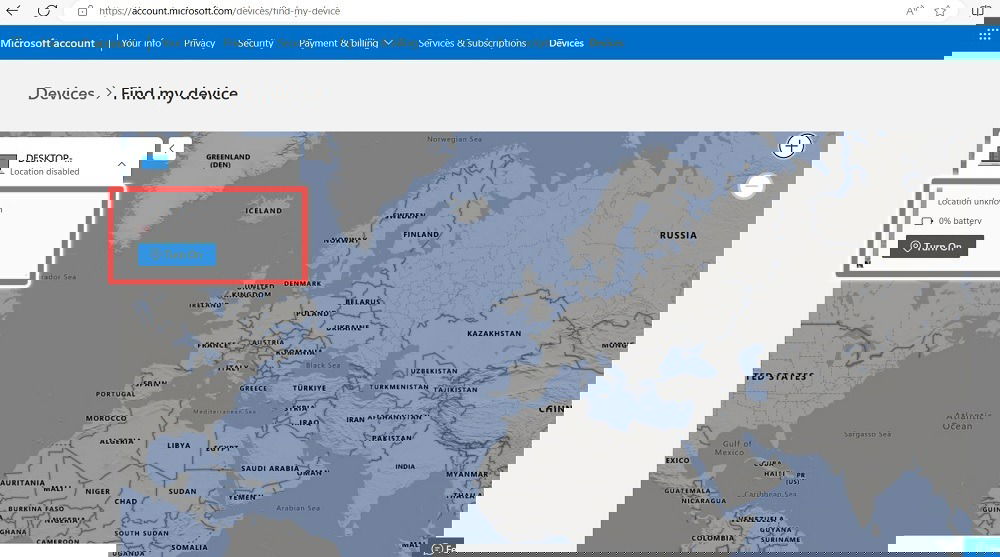Go back with the browser back arrow
1000x557 pixels.
pyautogui.click(x=12, y=11)
